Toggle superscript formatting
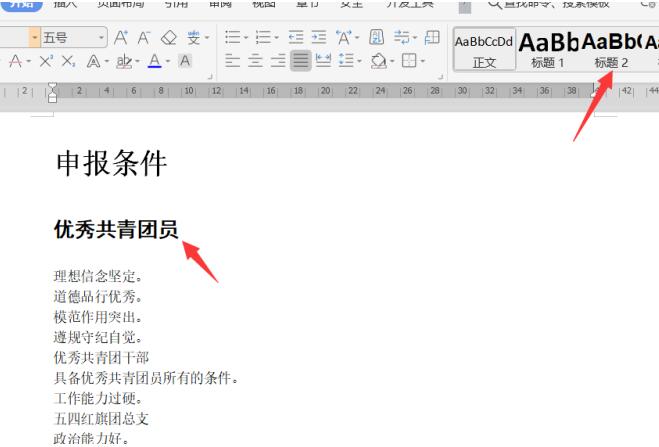659x447 pixels. (46, 61)
